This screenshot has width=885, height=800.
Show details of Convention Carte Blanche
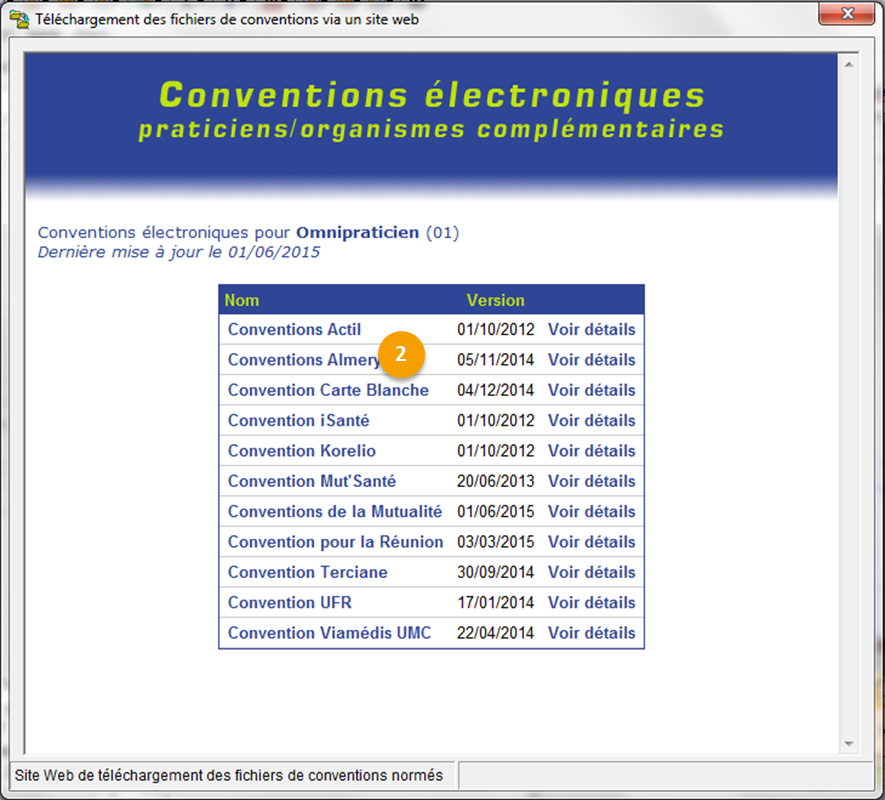tap(592, 391)
